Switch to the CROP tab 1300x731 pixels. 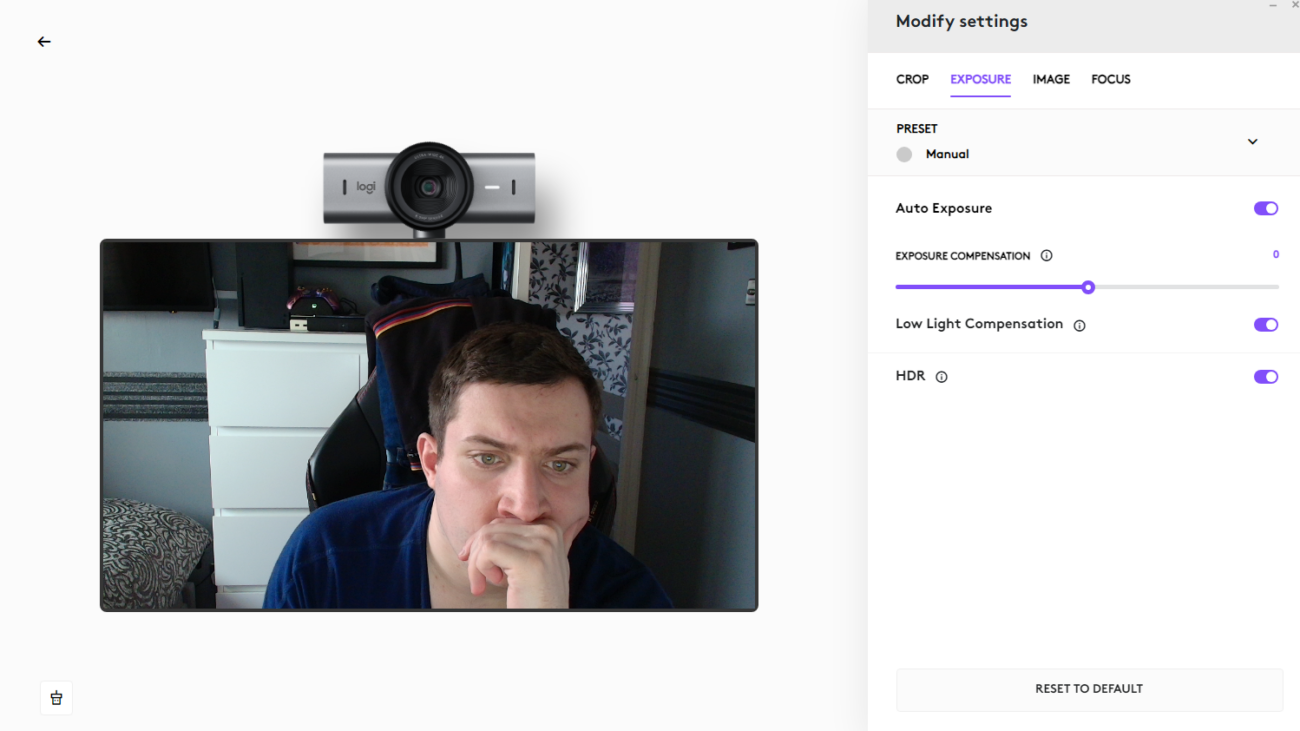[x=912, y=79]
